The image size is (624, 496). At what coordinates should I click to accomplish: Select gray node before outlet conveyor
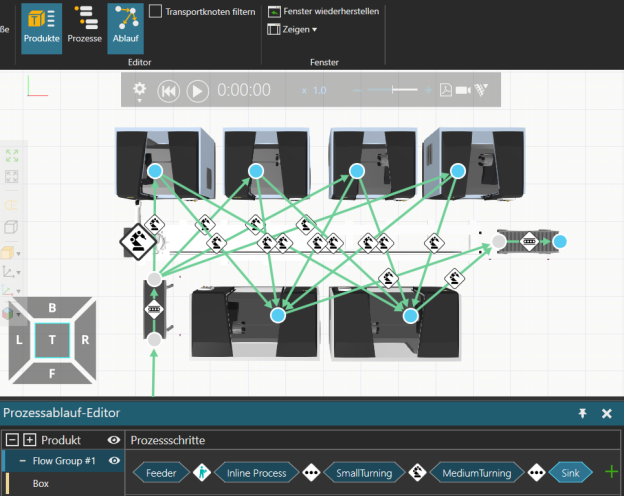coord(499,241)
